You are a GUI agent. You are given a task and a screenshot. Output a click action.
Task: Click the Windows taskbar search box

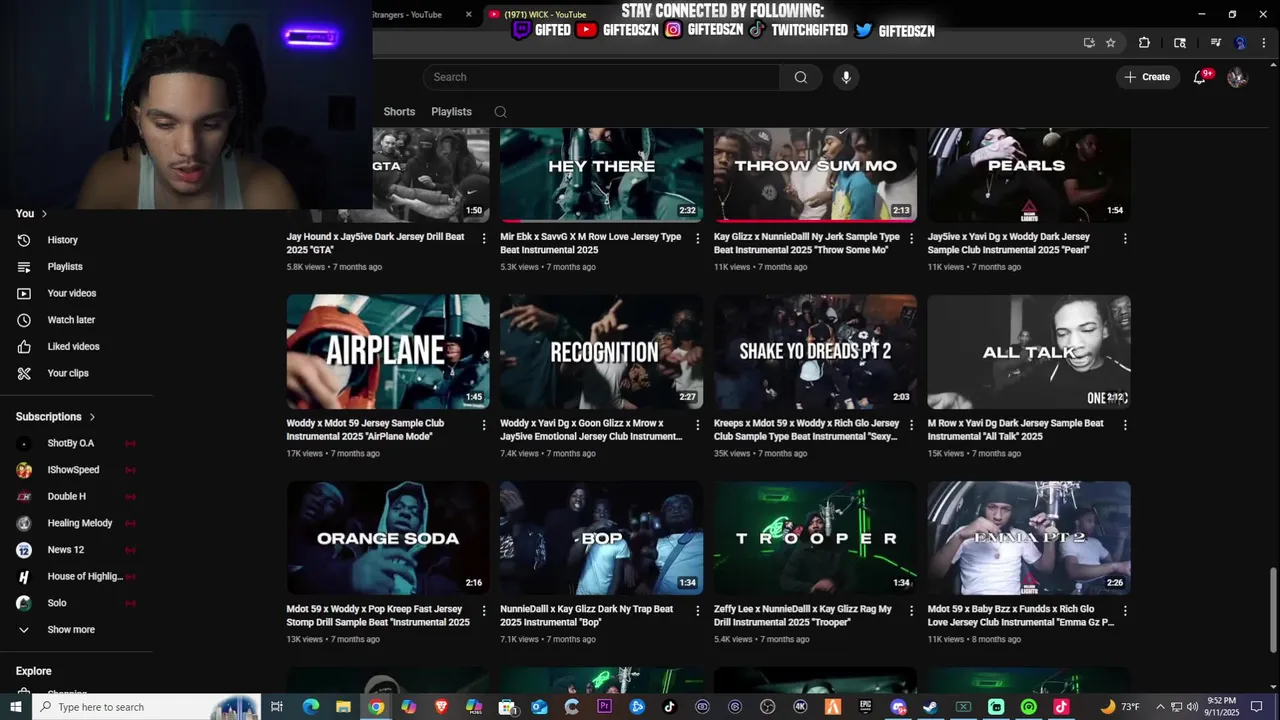(x=146, y=707)
